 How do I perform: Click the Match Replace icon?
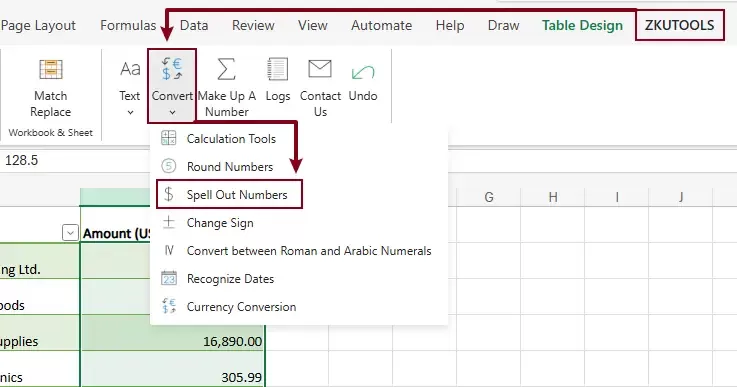(x=51, y=70)
